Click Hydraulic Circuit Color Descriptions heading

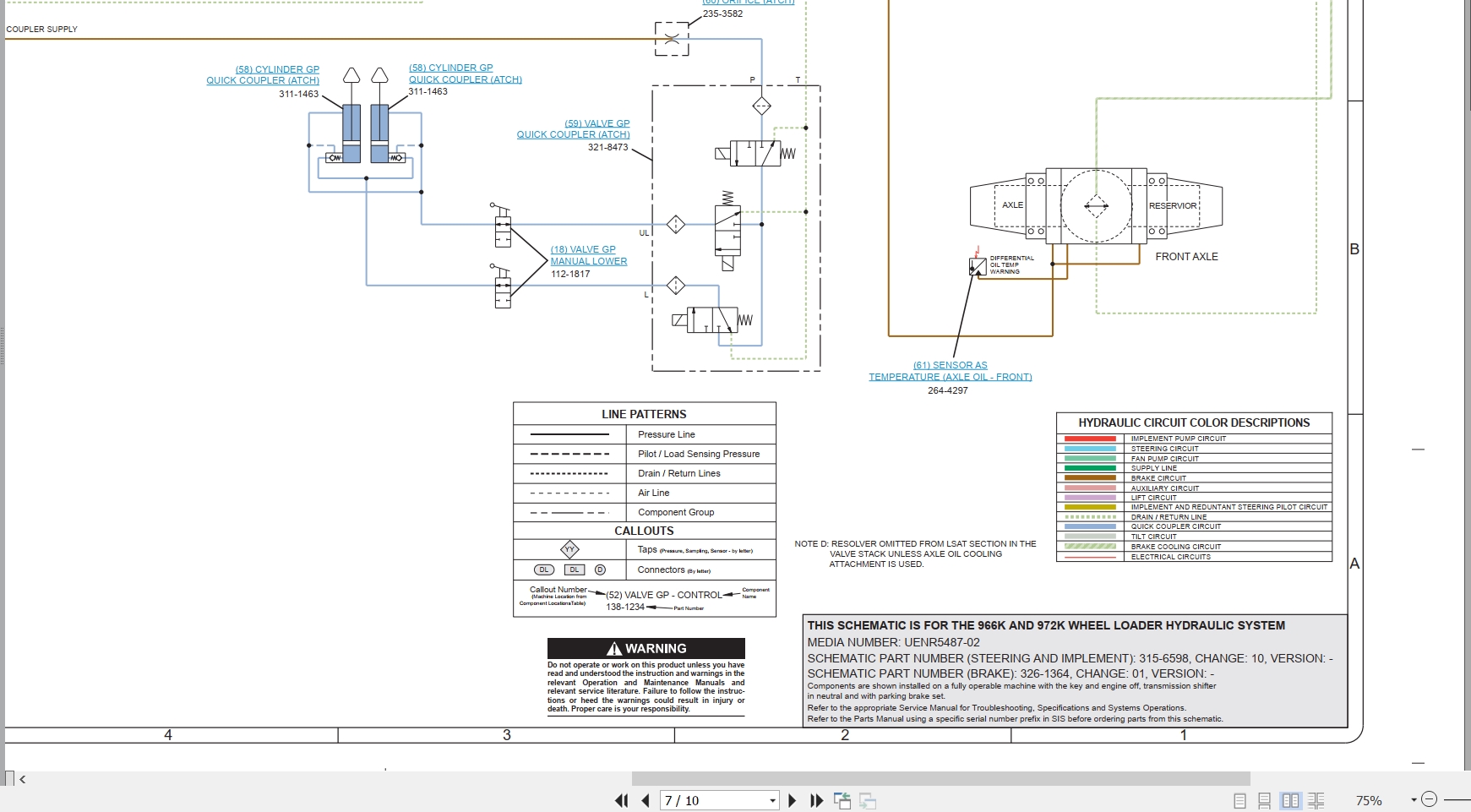coord(1194,422)
